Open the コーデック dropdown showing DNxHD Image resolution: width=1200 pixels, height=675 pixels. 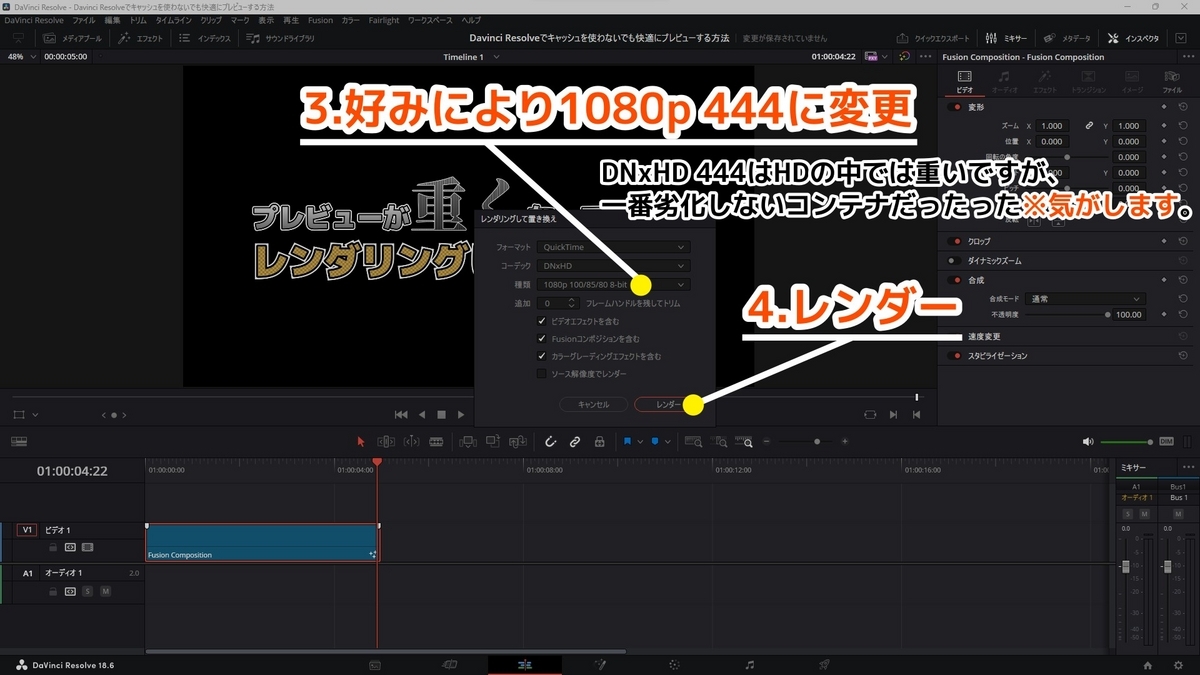click(612, 265)
